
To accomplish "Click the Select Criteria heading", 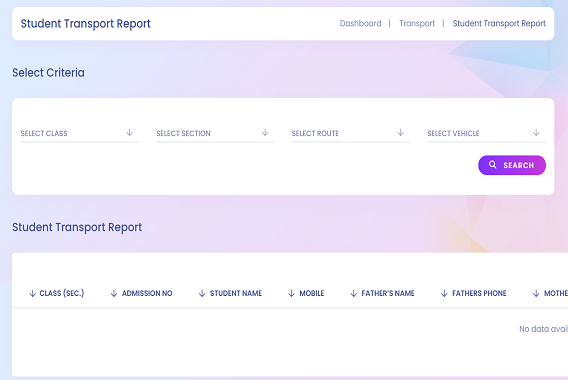I will (x=48, y=72).
